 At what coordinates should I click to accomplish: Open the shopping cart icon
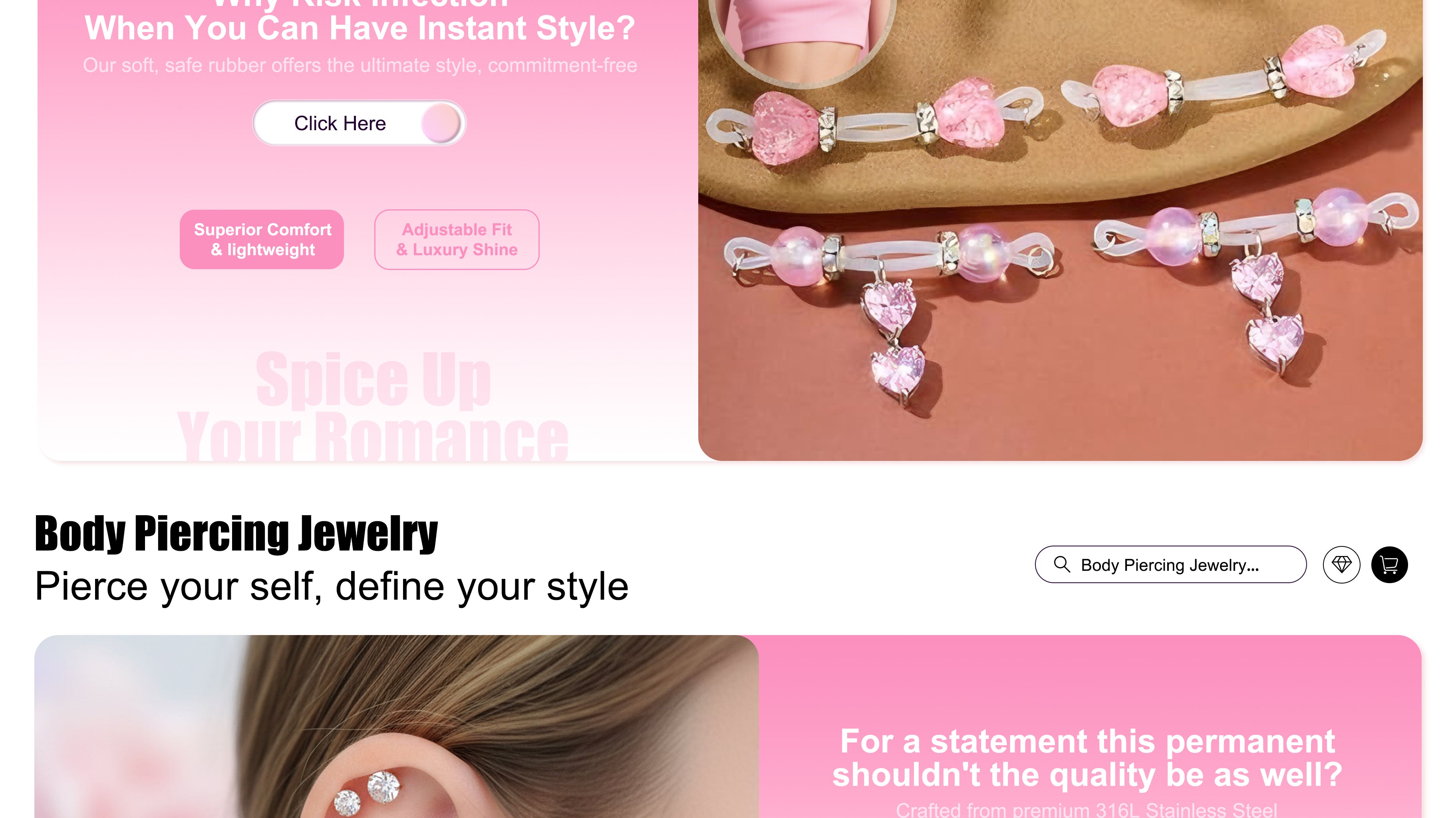coord(1389,564)
